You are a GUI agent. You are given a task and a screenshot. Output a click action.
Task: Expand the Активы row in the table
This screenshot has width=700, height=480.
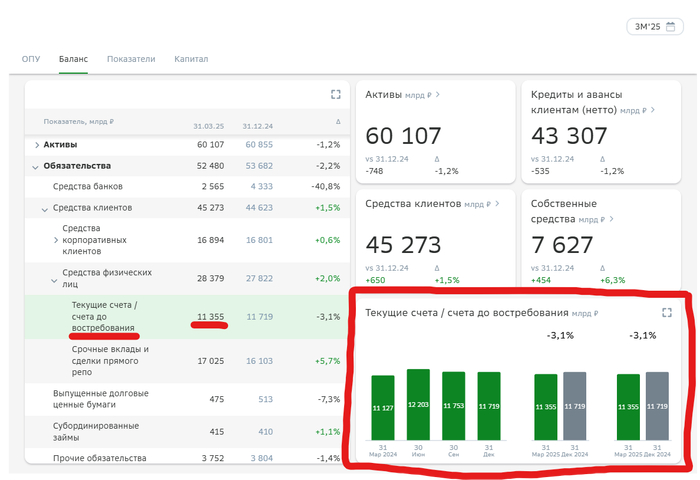coord(37,145)
